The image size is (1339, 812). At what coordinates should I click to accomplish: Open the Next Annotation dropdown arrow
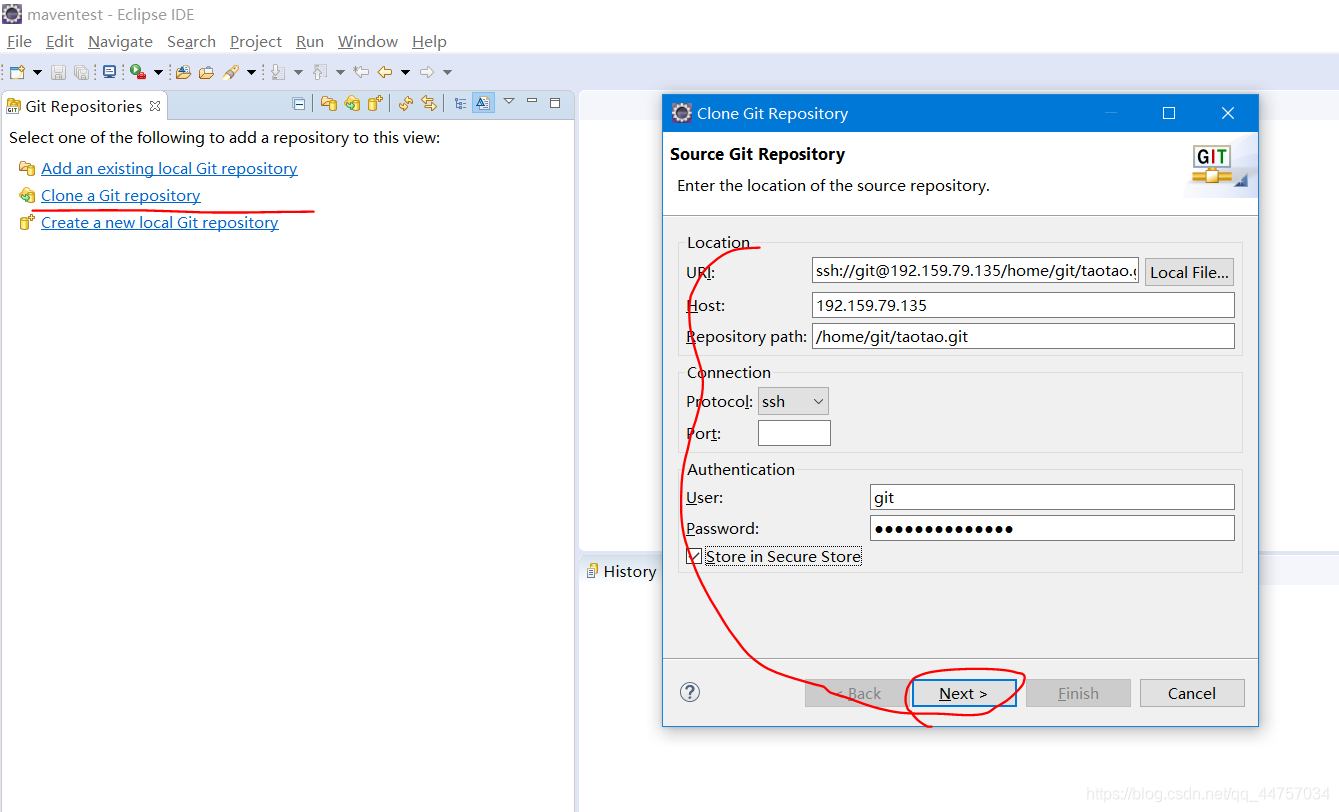(298, 72)
